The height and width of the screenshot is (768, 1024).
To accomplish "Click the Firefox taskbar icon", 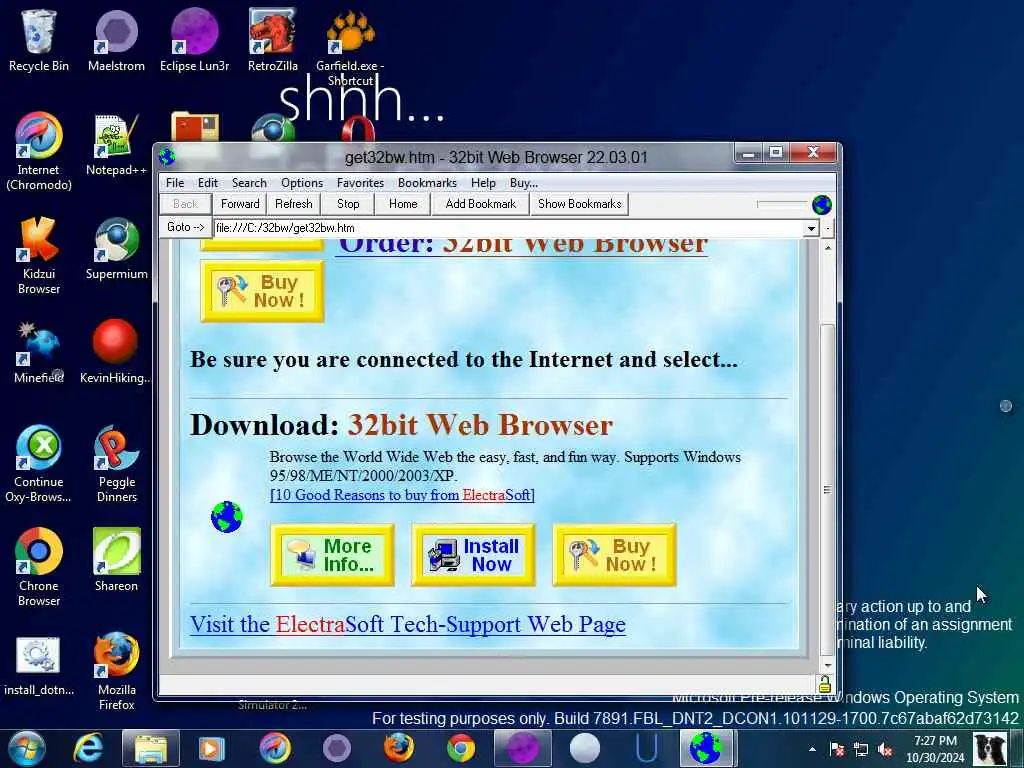I will click(x=398, y=748).
